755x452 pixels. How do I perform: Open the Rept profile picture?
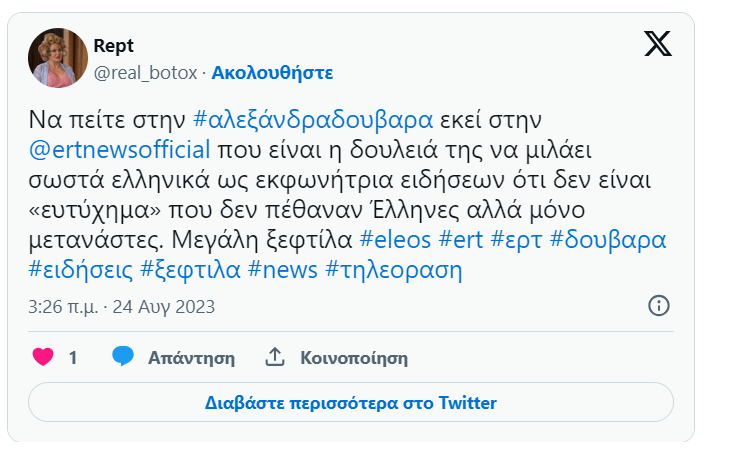tap(58, 58)
